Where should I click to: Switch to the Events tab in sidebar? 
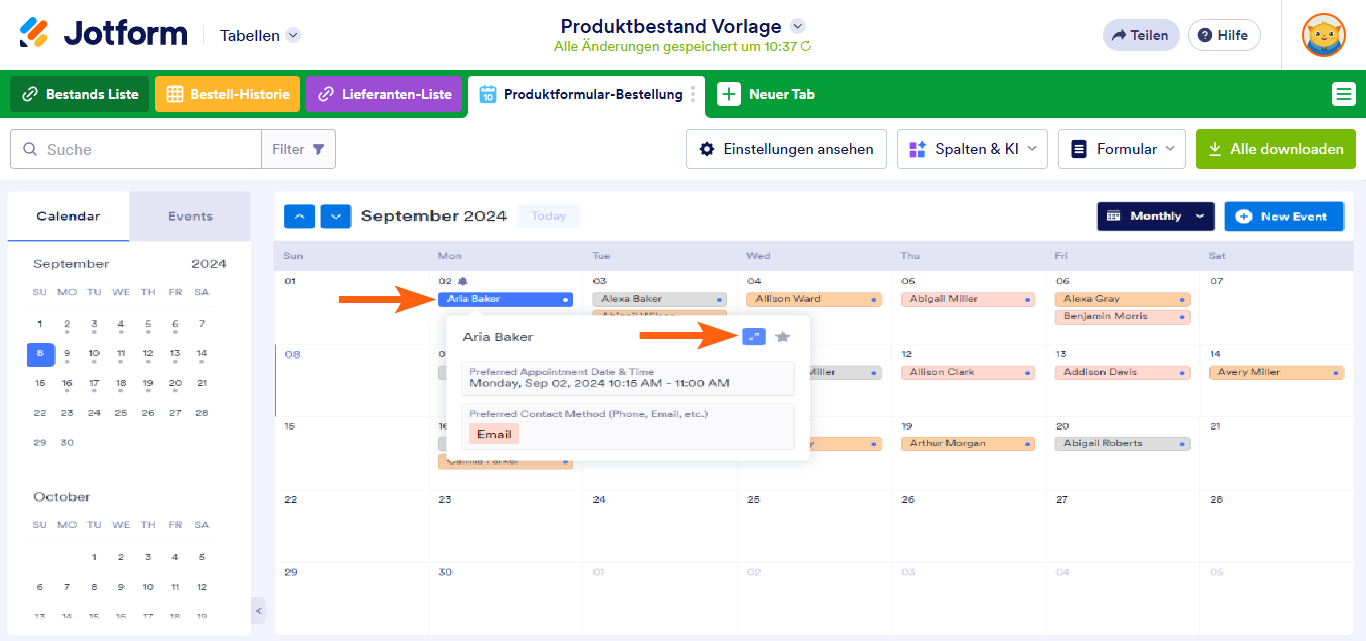coord(190,216)
